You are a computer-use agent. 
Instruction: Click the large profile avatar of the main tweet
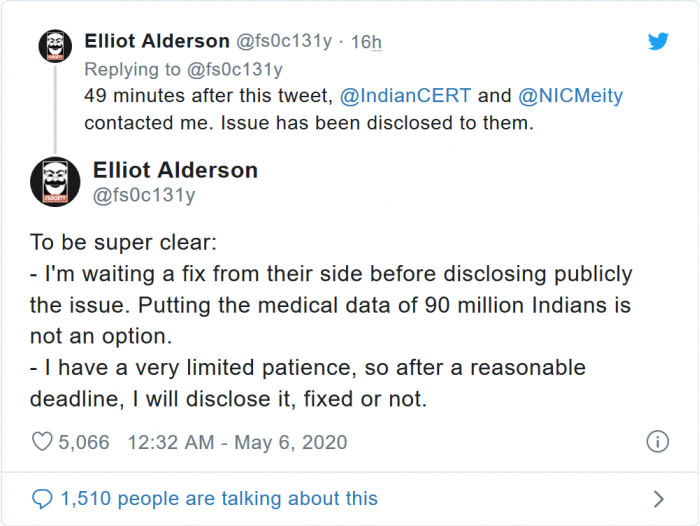point(55,182)
